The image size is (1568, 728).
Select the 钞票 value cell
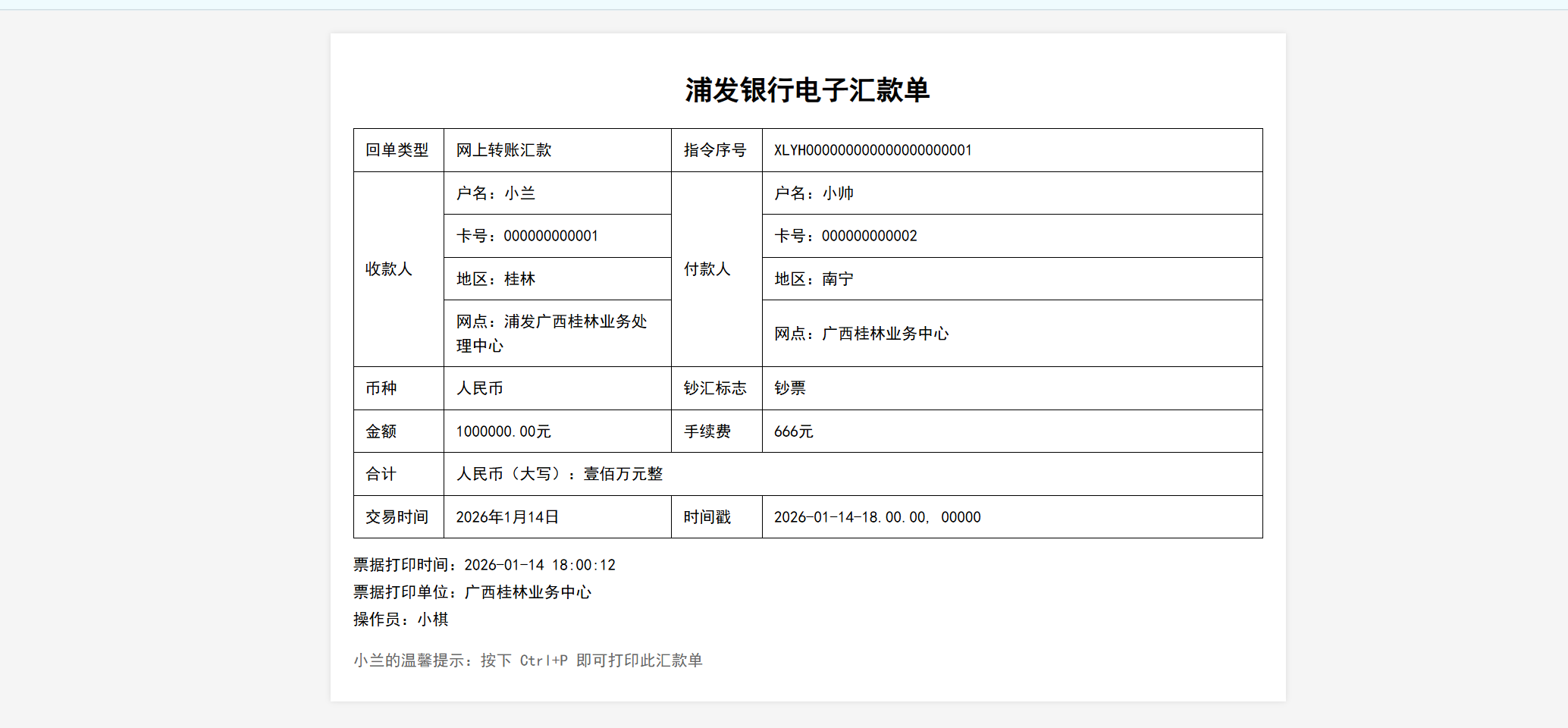tap(1013, 388)
